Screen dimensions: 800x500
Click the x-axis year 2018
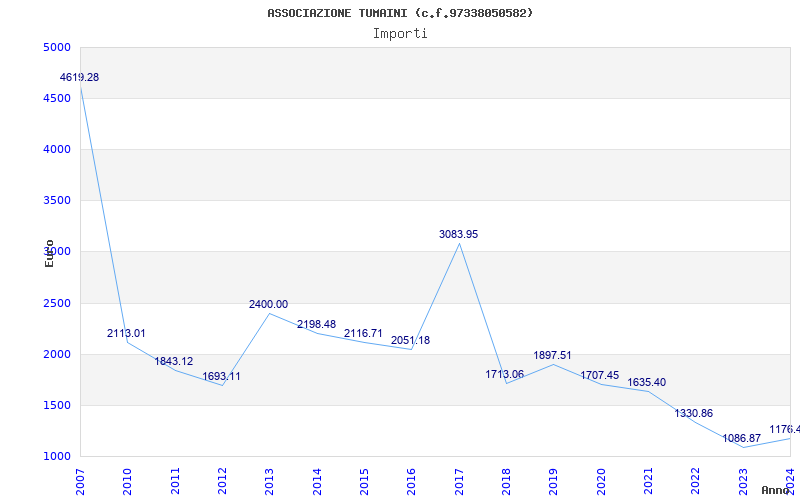pyautogui.click(x=506, y=482)
